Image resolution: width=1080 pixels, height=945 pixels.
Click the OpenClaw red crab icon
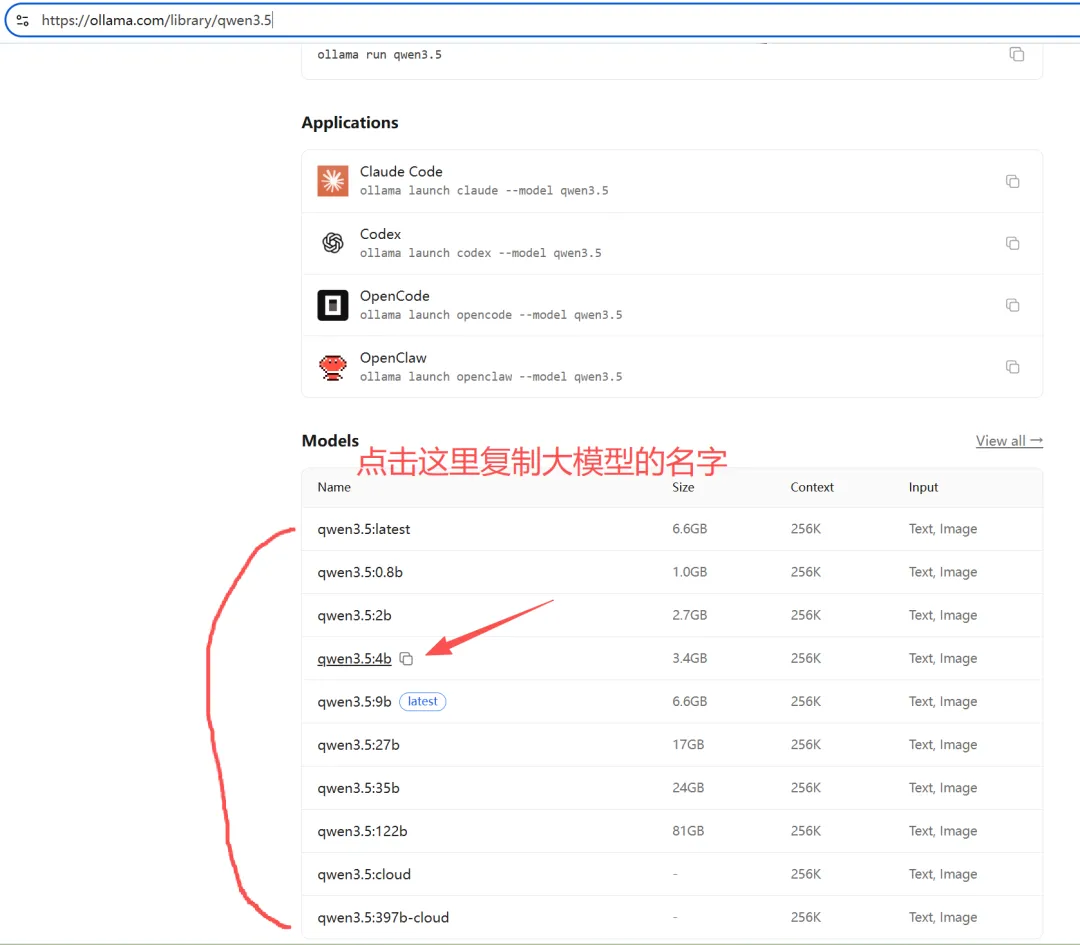pos(333,367)
